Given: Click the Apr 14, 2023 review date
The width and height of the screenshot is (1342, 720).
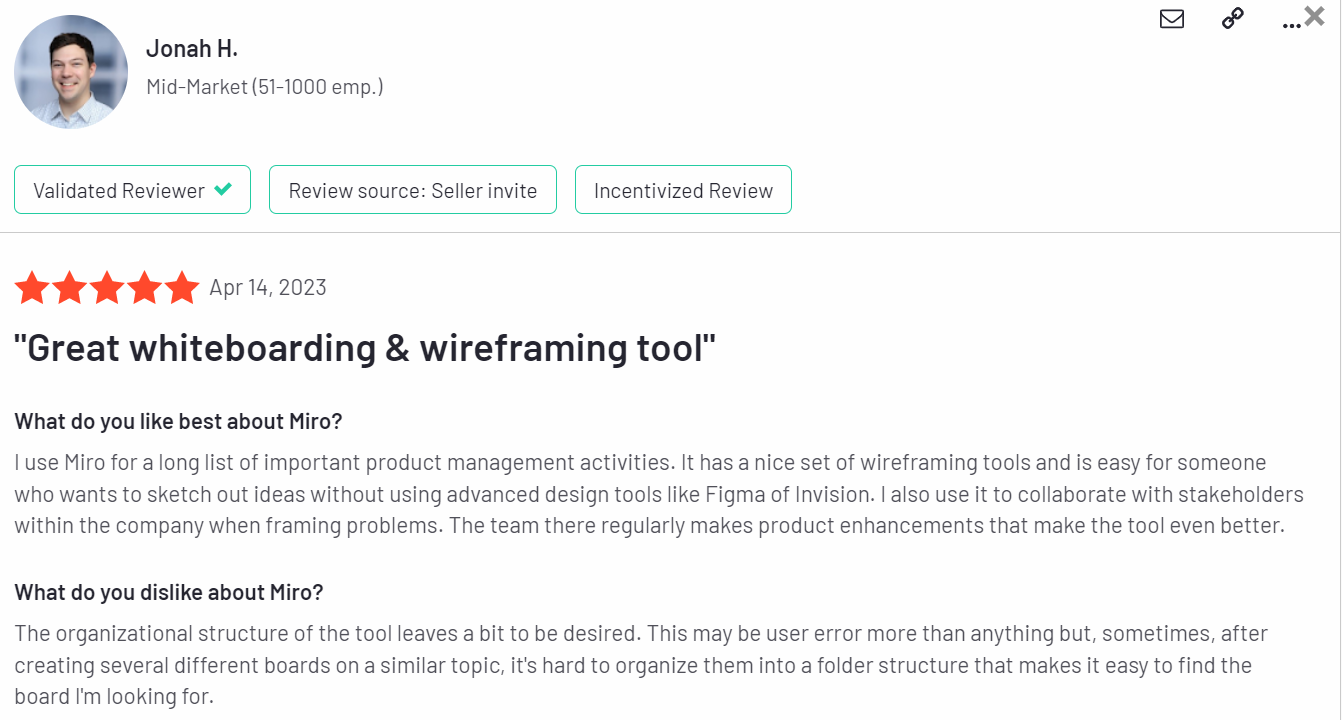Looking at the screenshot, I should tap(268, 288).
